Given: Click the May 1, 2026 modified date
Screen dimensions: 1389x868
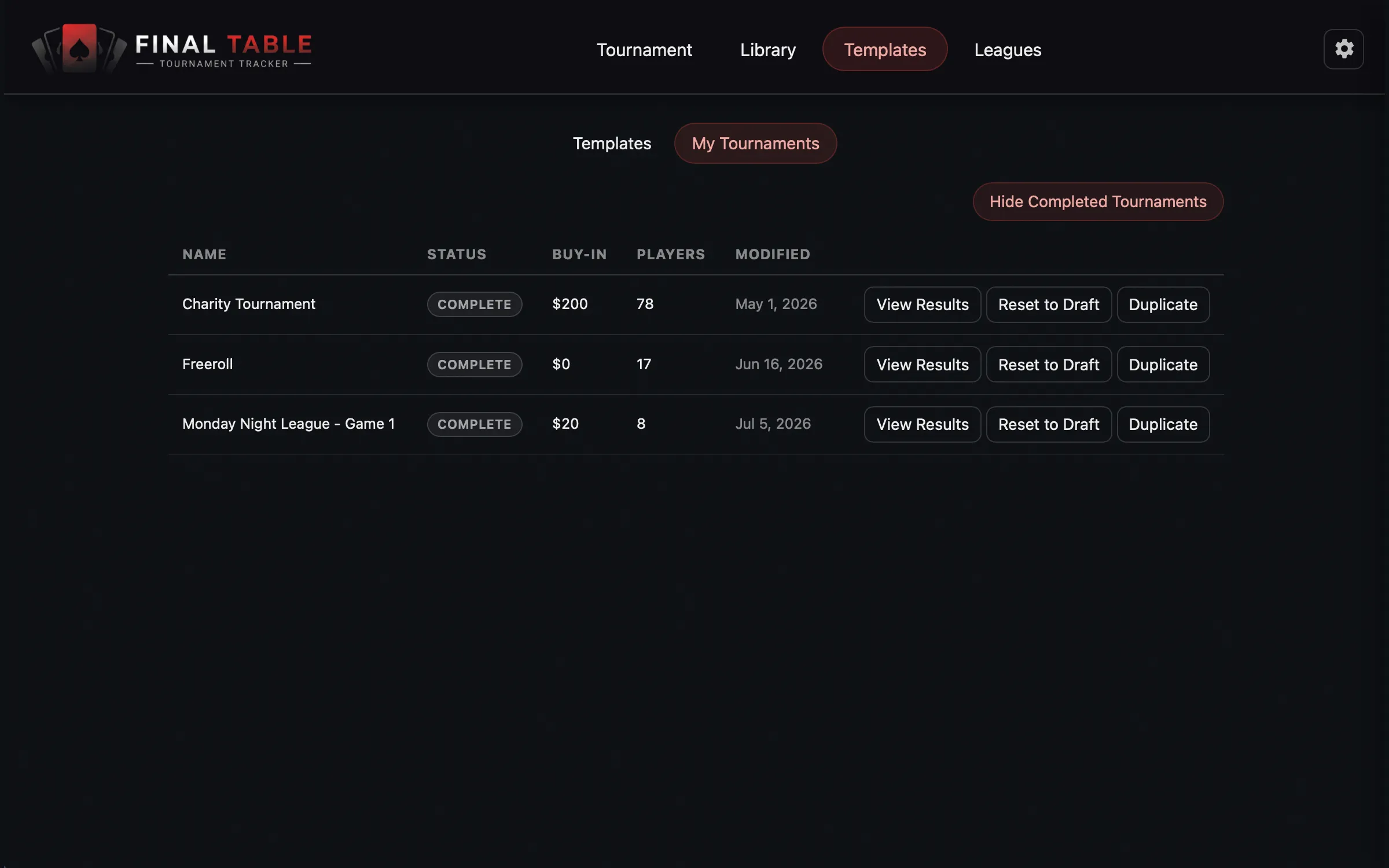Looking at the screenshot, I should [x=776, y=304].
